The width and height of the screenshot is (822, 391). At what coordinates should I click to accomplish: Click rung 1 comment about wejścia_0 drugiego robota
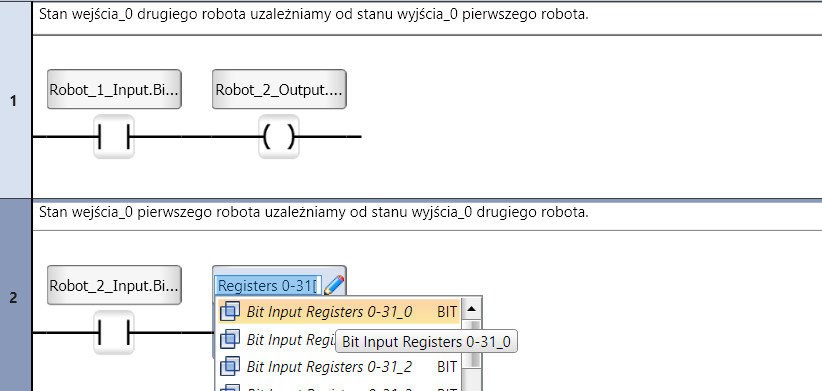pos(314,15)
